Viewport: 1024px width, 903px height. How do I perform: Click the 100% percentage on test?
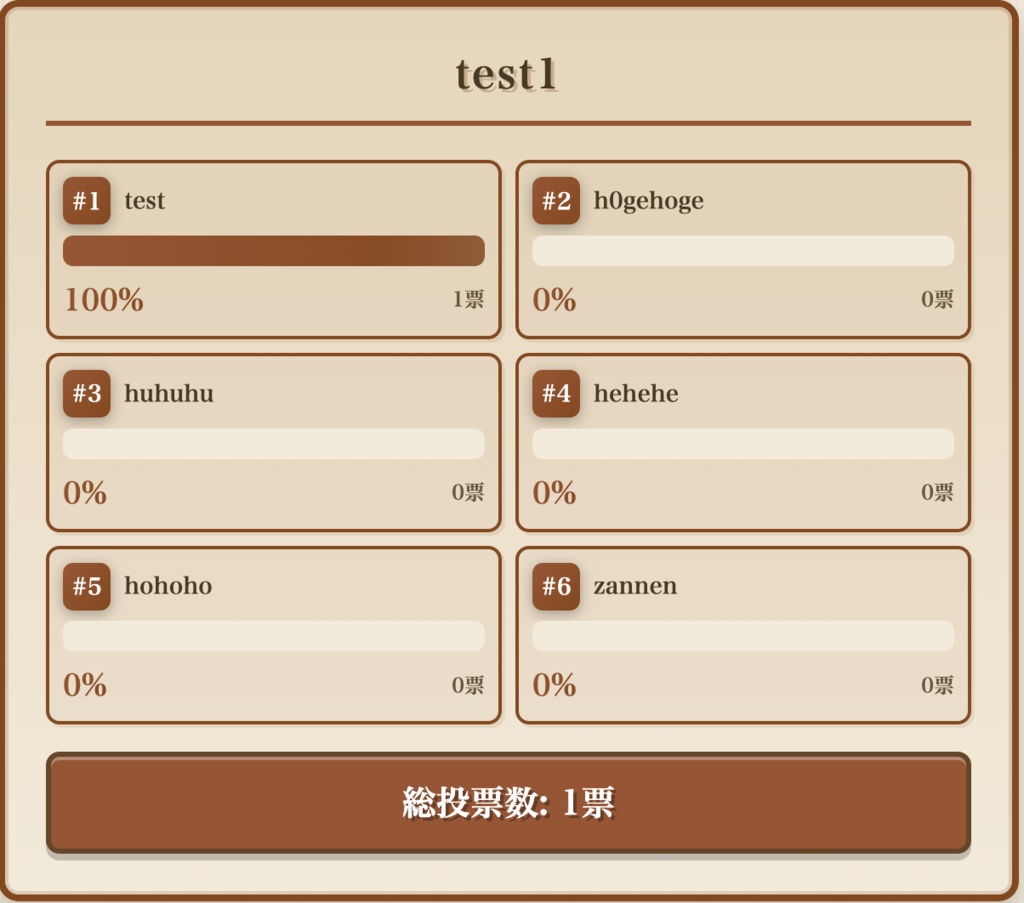pos(104,300)
